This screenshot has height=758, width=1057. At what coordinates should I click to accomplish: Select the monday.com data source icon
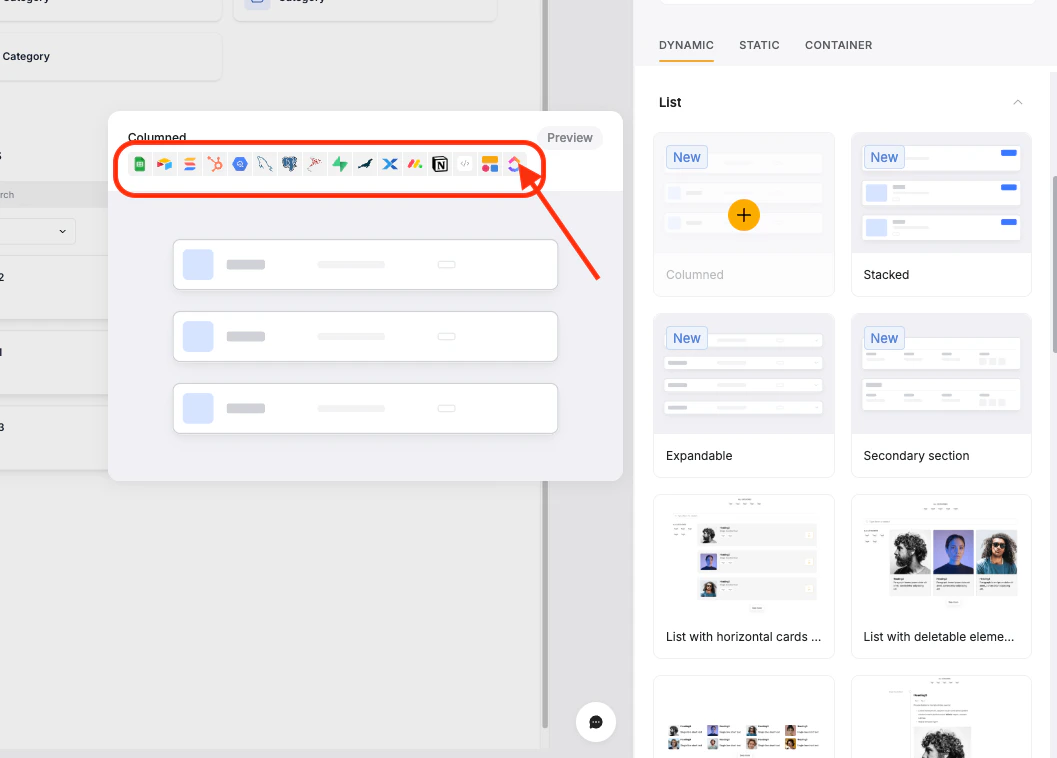click(x=415, y=164)
